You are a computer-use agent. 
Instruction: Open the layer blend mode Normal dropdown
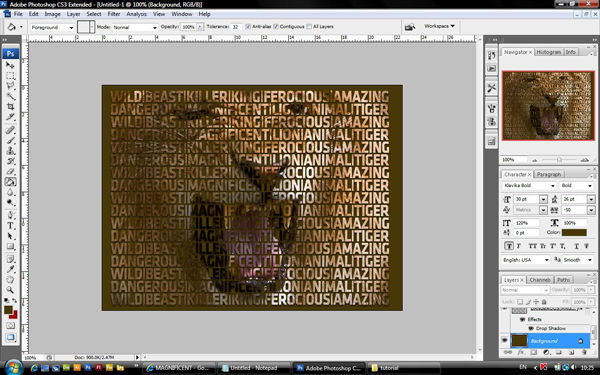tap(525, 290)
